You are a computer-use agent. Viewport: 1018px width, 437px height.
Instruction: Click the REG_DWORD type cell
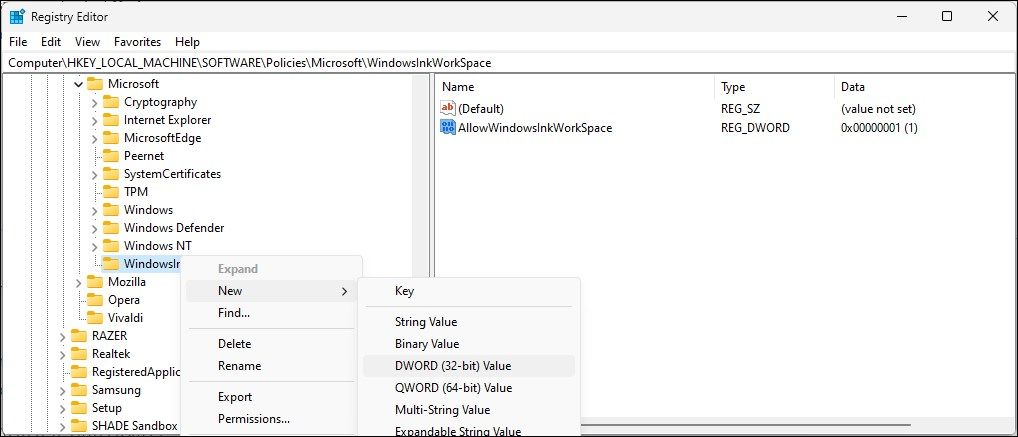tap(755, 128)
